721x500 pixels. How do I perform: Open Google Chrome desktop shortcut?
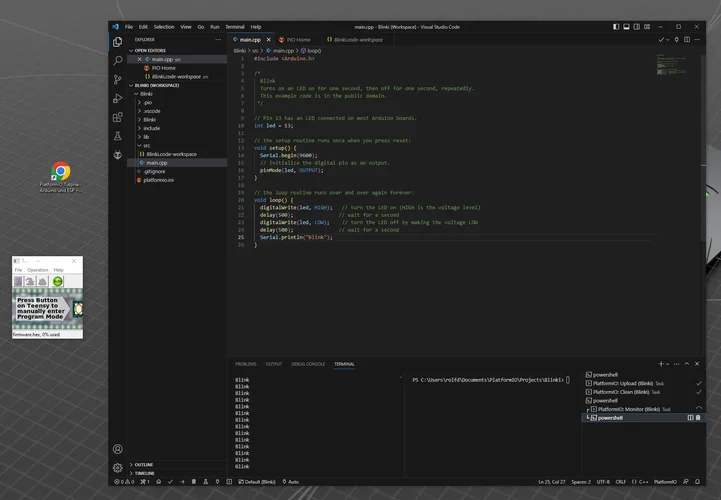click(60, 172)
